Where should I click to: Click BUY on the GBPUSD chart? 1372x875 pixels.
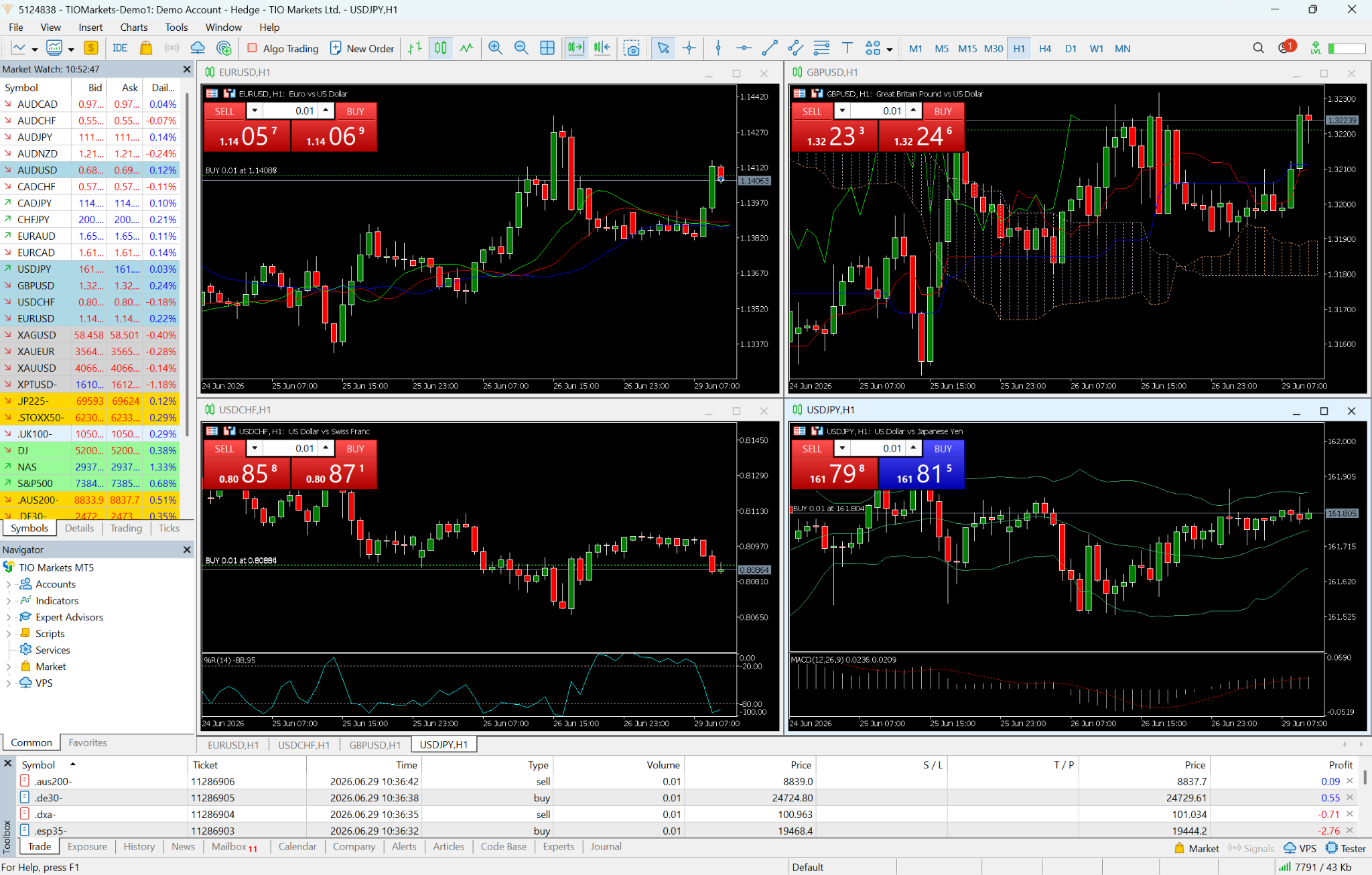pos(943,111)
